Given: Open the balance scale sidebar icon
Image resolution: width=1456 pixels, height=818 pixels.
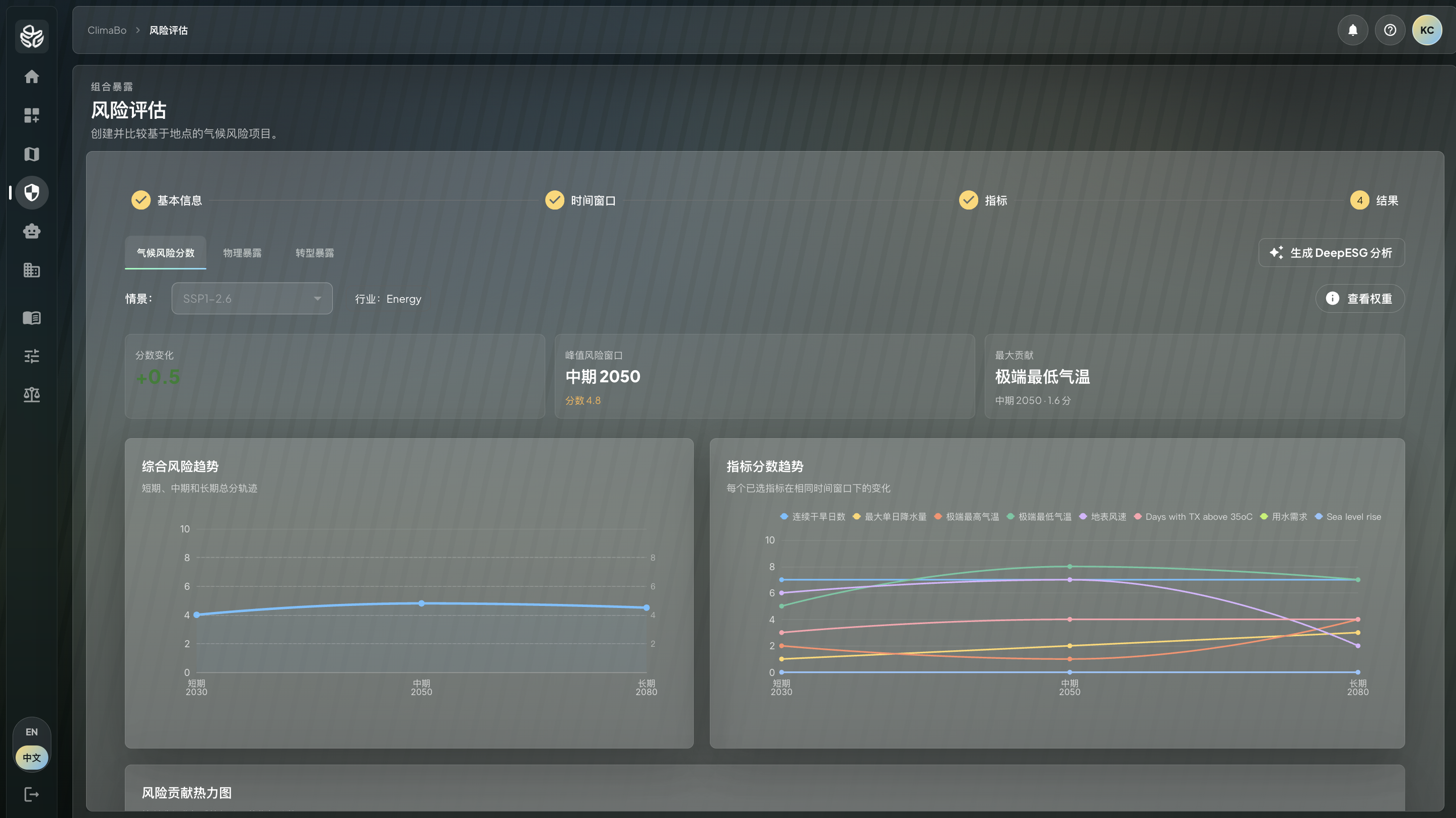Looking at the screenshot, I should click(32, 394).
